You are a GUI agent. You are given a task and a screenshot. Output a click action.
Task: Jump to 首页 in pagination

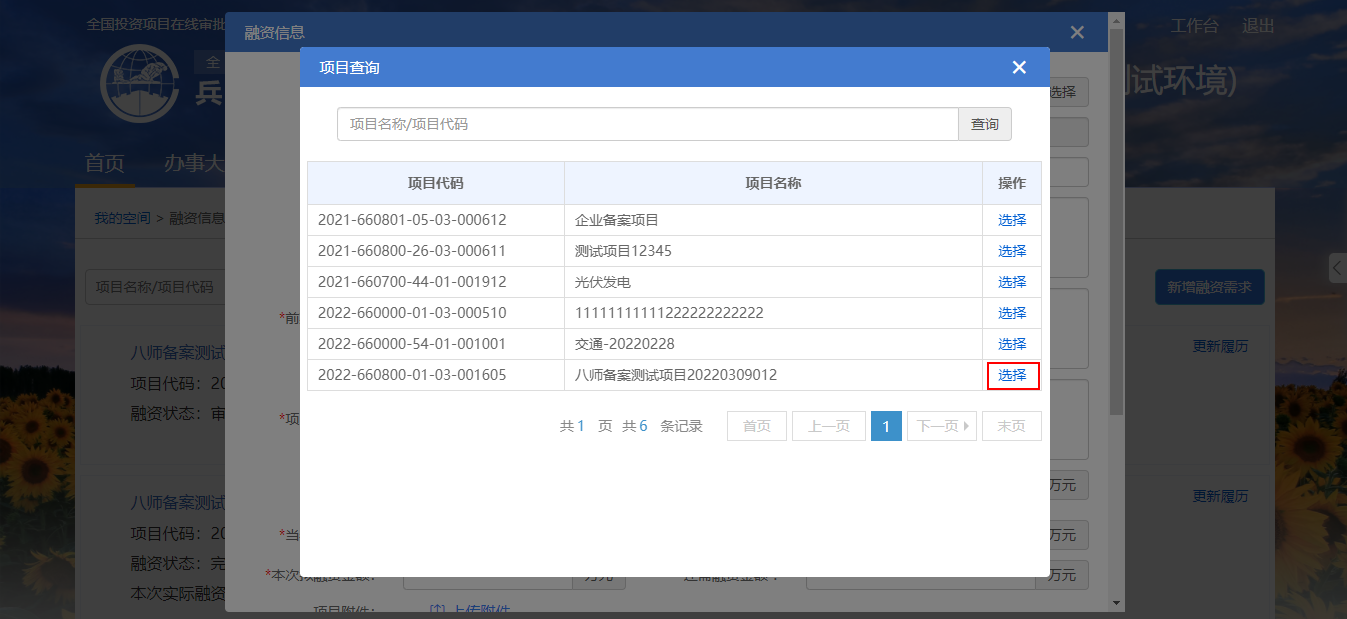tap(756, 426)
